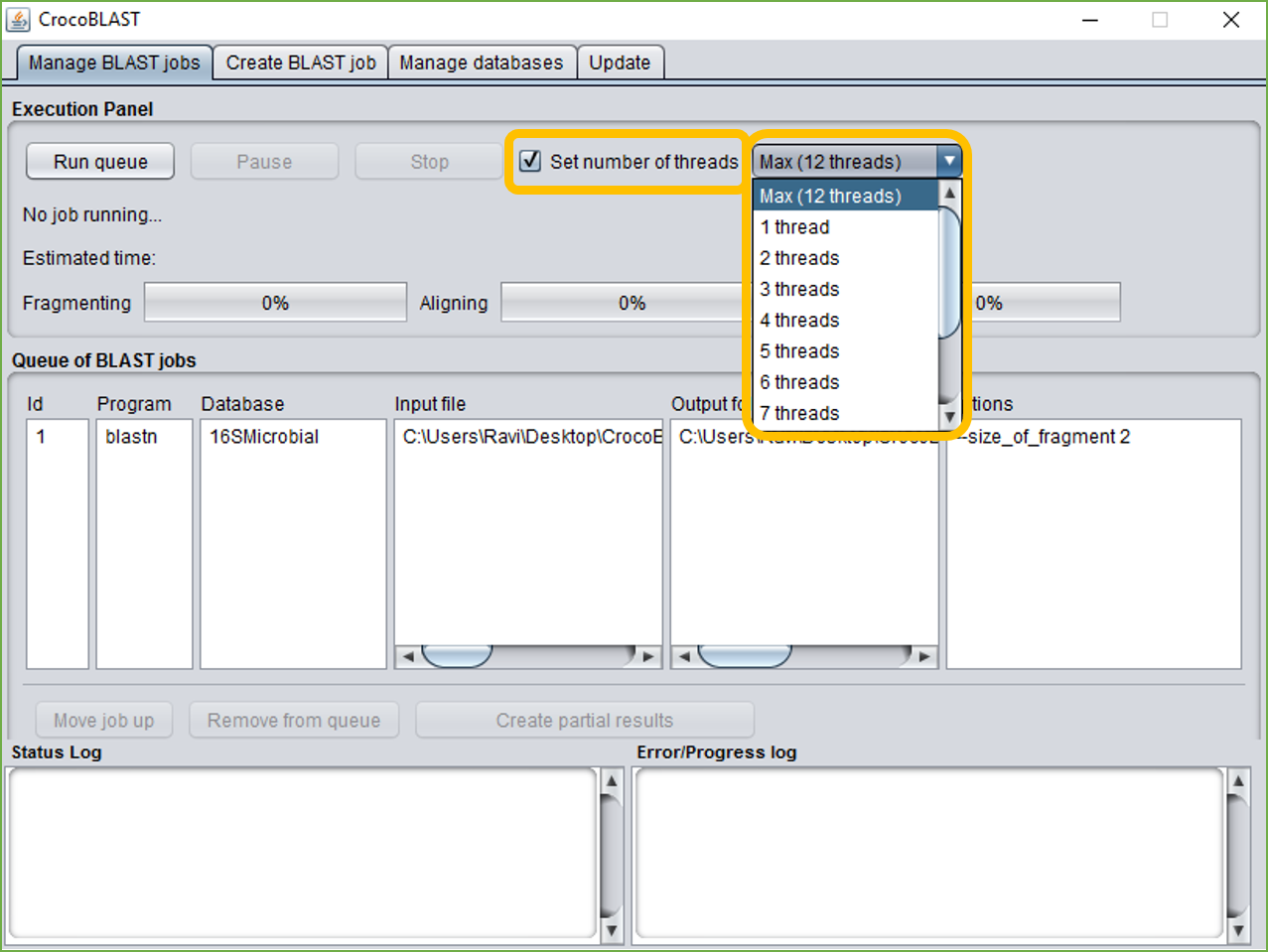The image size is (1268, 952).
Task: Select Max (12 threads) in the list
Action: (x=845, y=196)
